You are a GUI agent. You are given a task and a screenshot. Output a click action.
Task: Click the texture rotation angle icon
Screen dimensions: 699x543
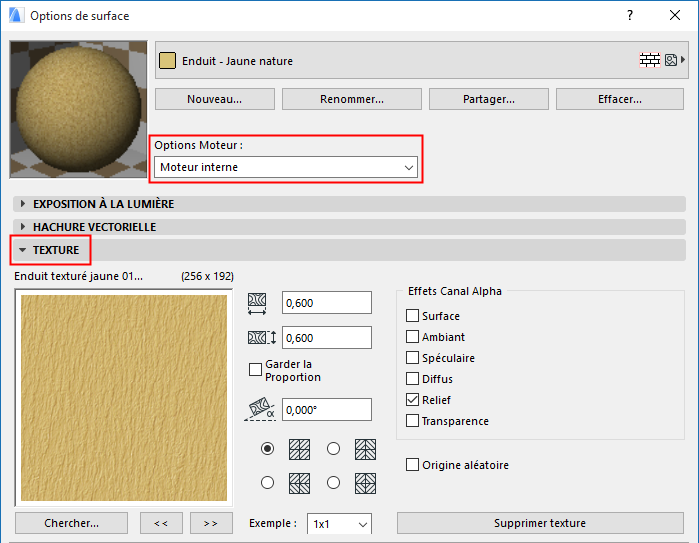pyautogui.click(x=260, y=409)
